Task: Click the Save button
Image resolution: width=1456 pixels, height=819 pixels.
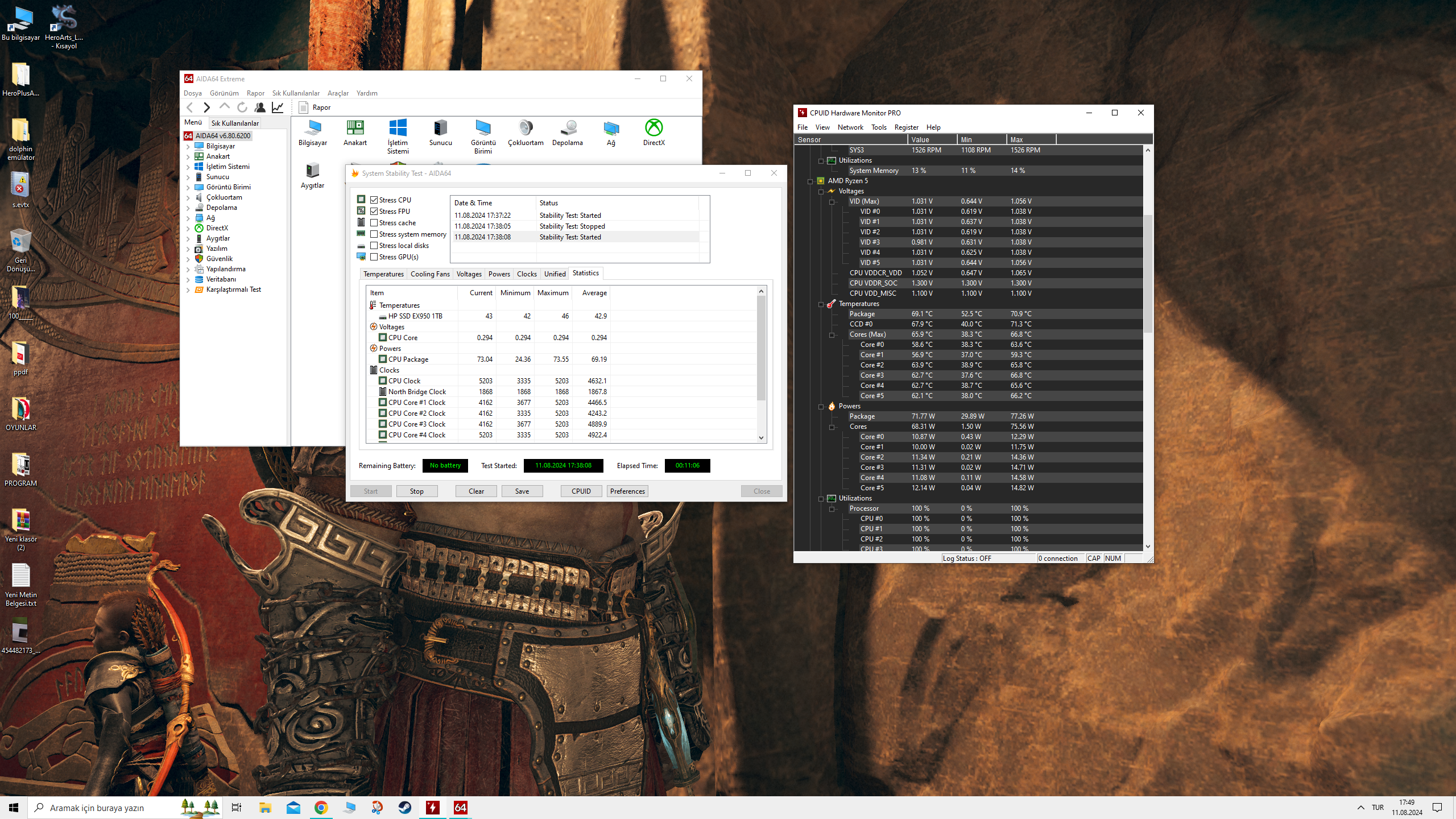Action: point(522,491)
